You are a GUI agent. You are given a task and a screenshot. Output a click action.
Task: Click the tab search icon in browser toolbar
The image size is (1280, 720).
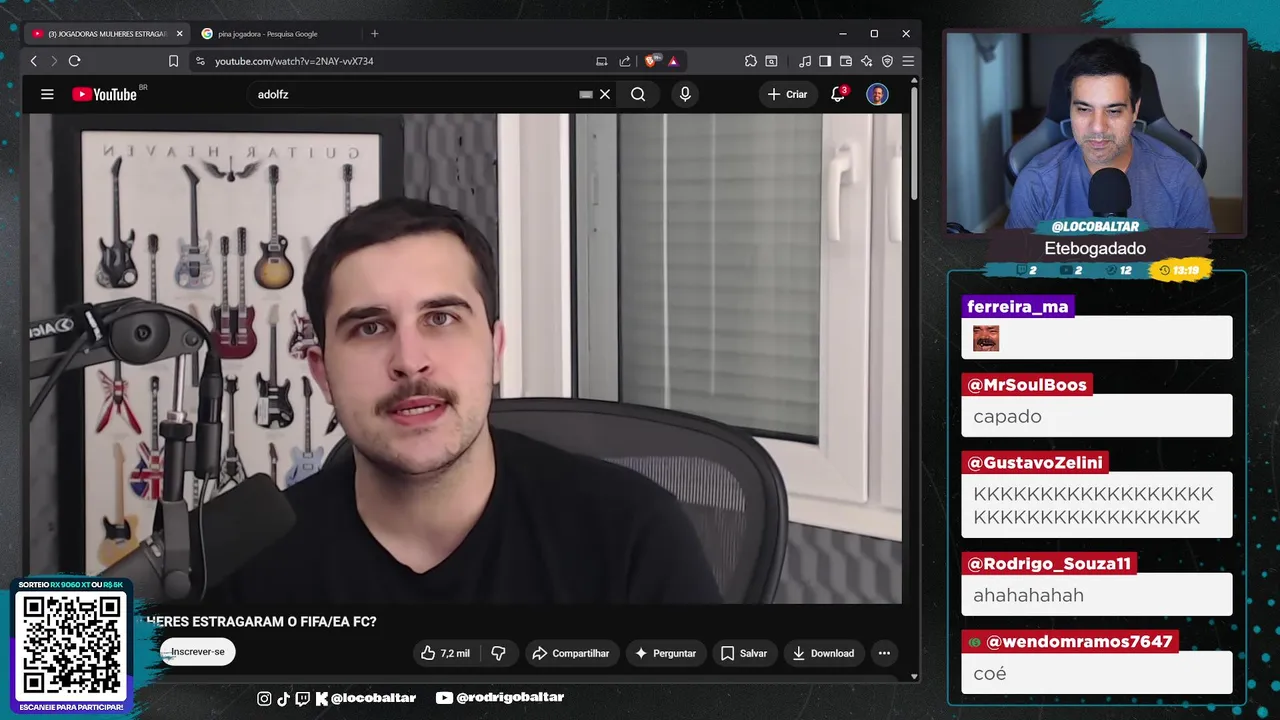tap(771, 61)
